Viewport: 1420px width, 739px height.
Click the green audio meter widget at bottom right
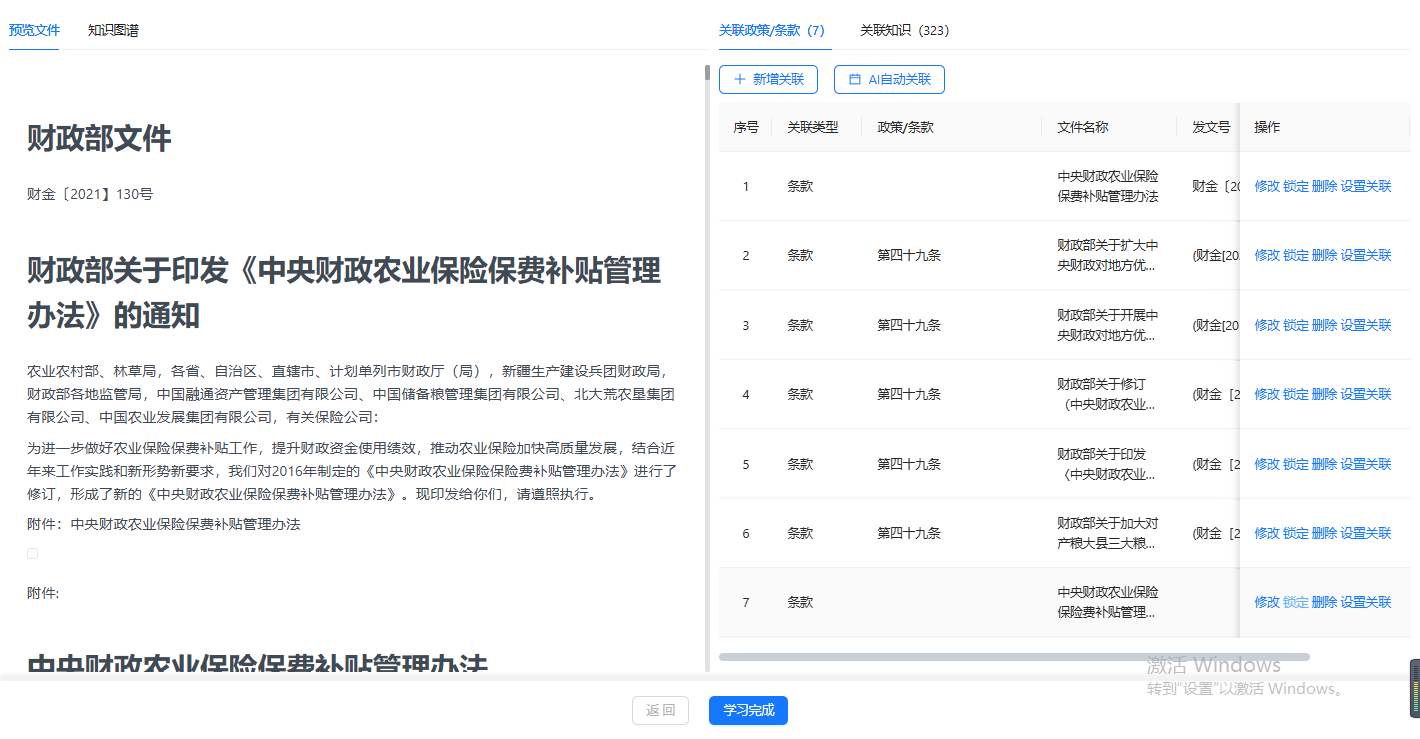pos(1414,688)
